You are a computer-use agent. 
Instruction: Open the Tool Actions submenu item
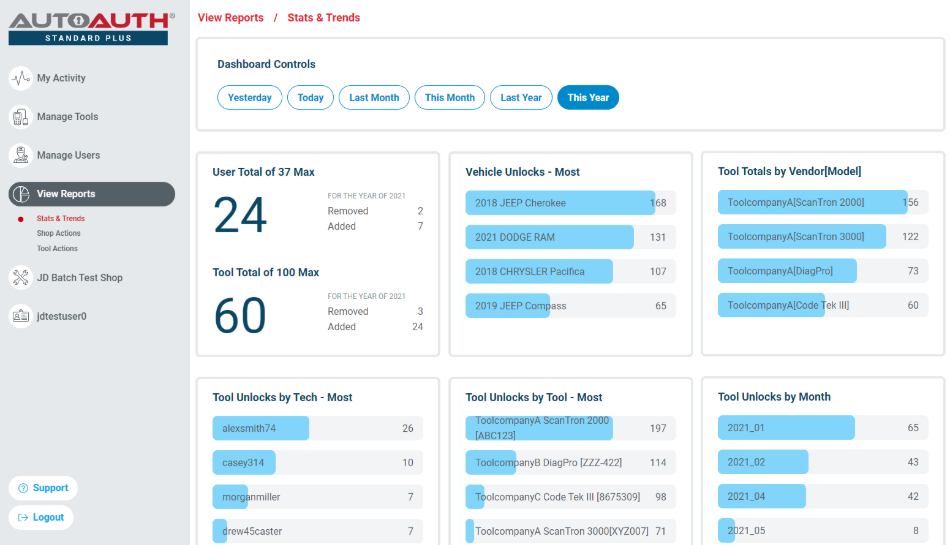pos(57,248)
